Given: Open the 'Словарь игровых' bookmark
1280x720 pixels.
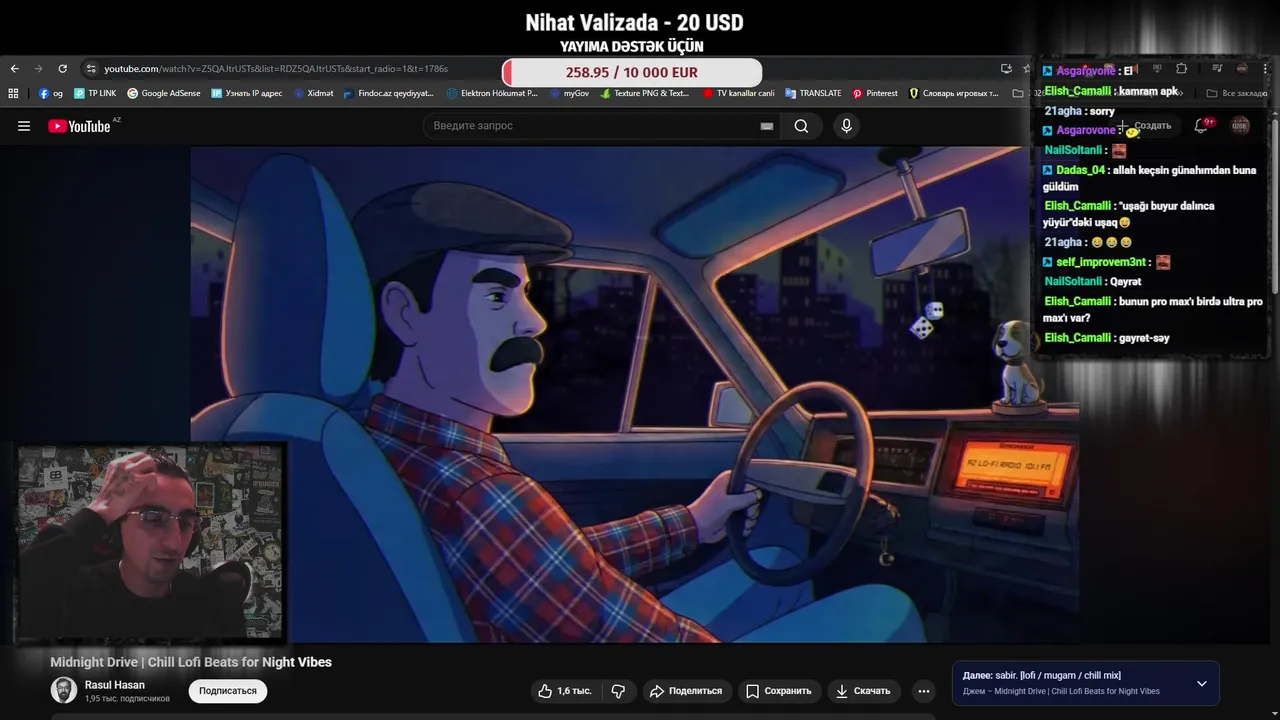Looking at the screenshot, I should coord(954,93).
